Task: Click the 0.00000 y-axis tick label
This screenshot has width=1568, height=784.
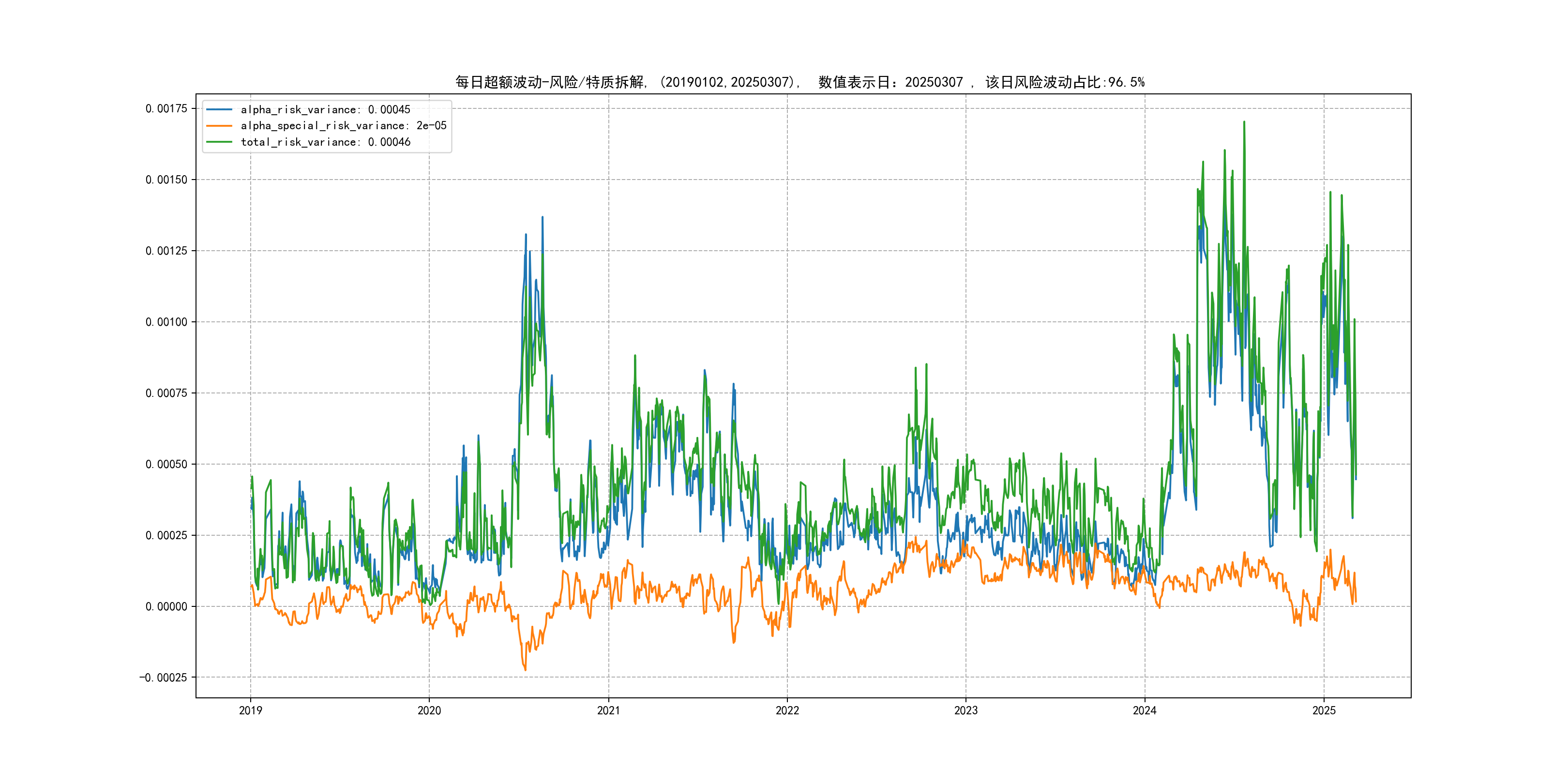Action: pyautogui.click(x=166, y=606)
